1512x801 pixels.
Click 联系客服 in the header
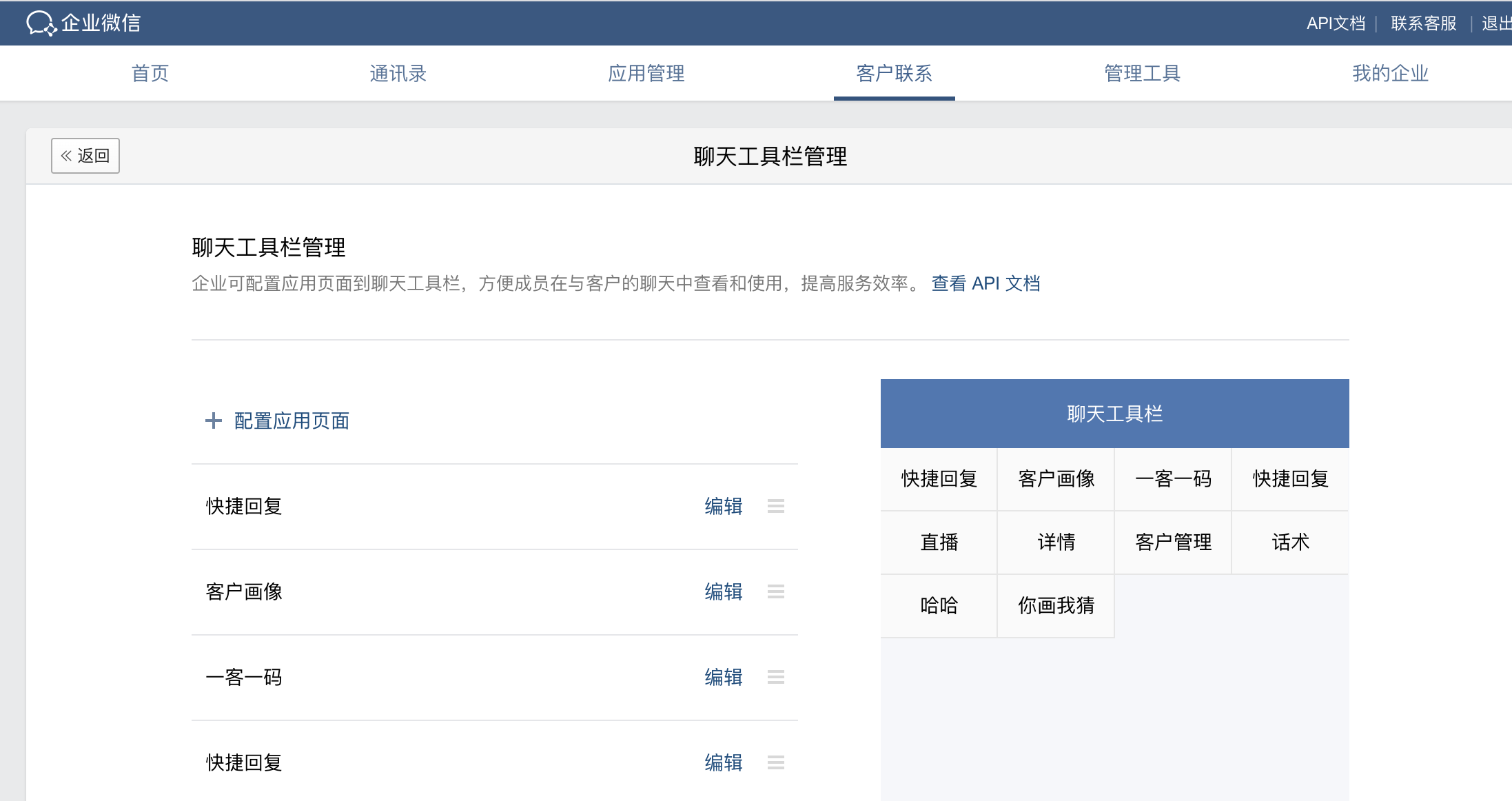(x=1423, y=23)
